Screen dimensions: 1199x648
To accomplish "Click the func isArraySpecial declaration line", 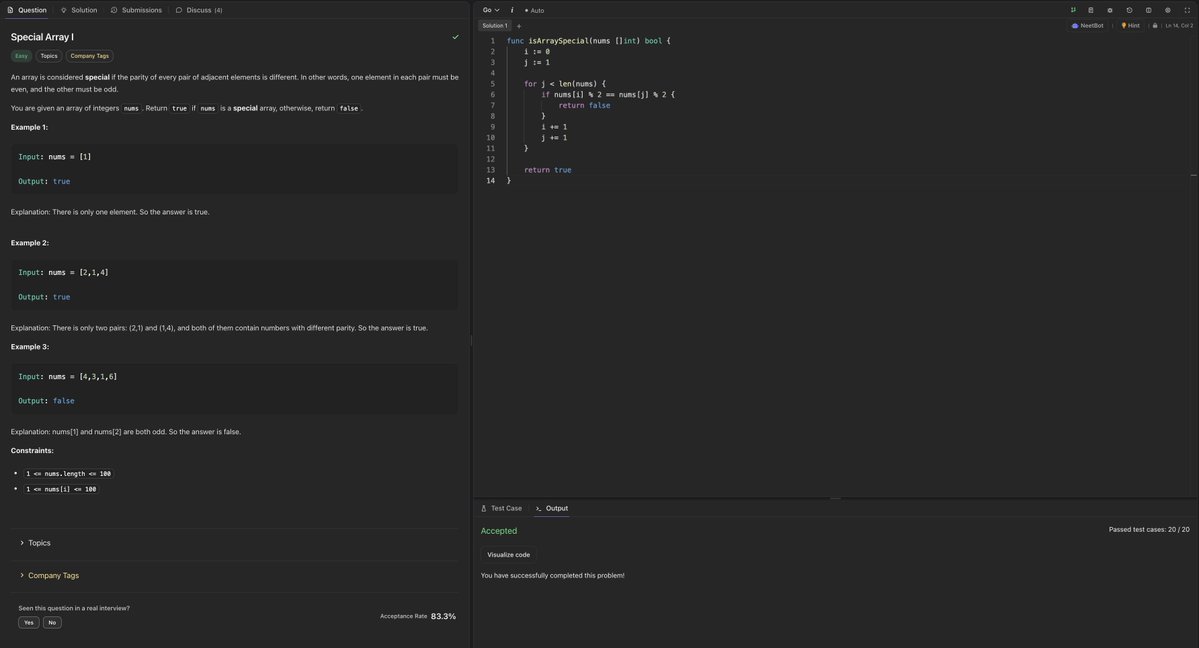I will tap(588, 41).
